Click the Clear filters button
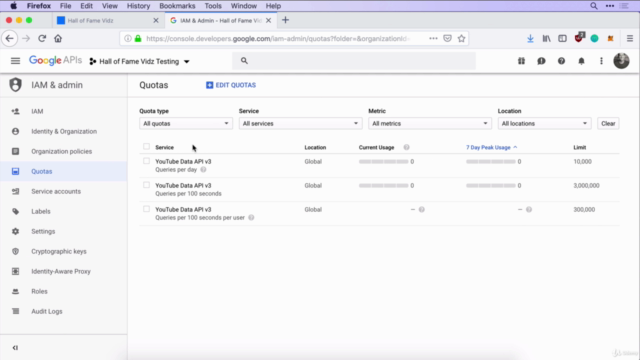Image resolution: width=640 pixels, height=360 pixels. click(x=608, y=123)
